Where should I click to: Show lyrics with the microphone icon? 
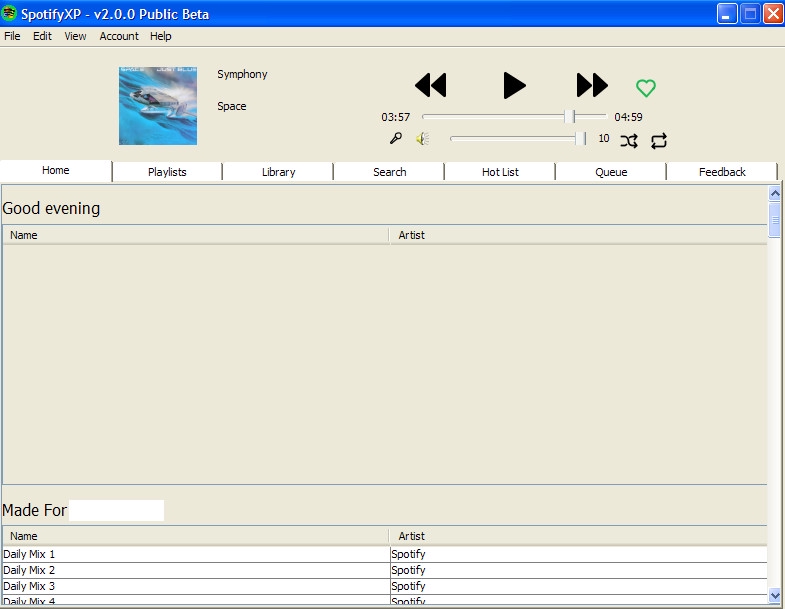click(x=396, y=138)
